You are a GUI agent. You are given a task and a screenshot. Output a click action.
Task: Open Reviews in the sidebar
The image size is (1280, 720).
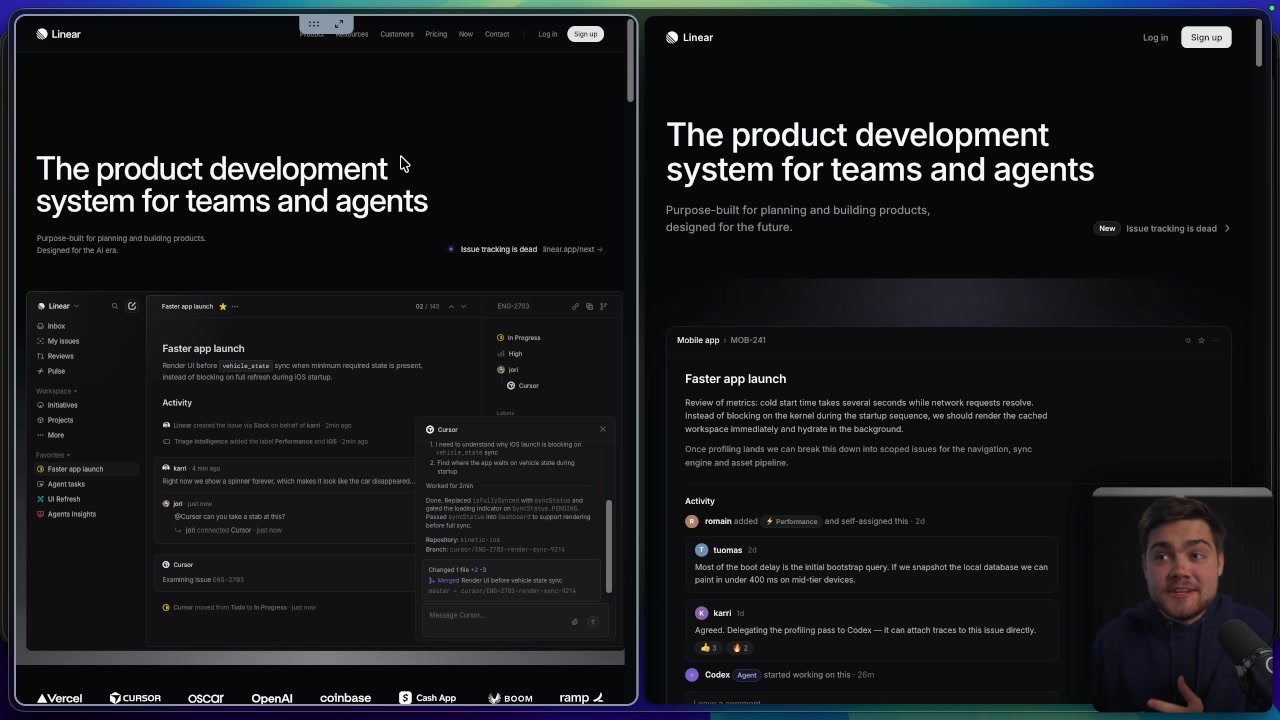point(55,356)
